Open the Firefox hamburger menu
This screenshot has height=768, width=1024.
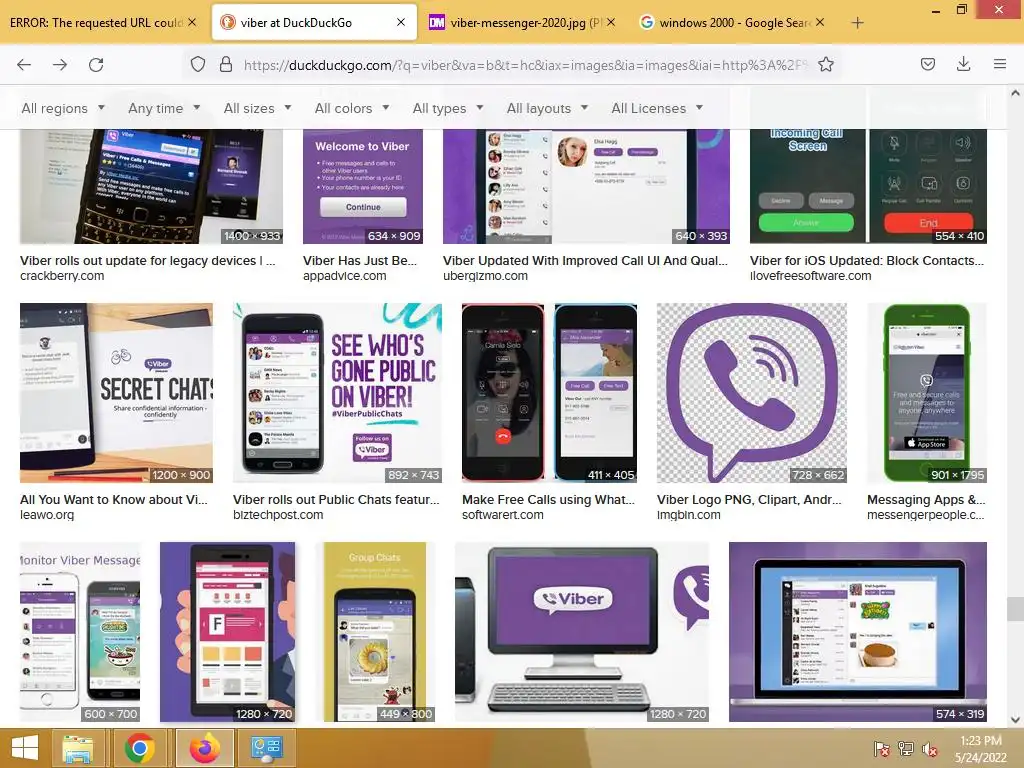pyautogui.click(x=1000, y=64)
